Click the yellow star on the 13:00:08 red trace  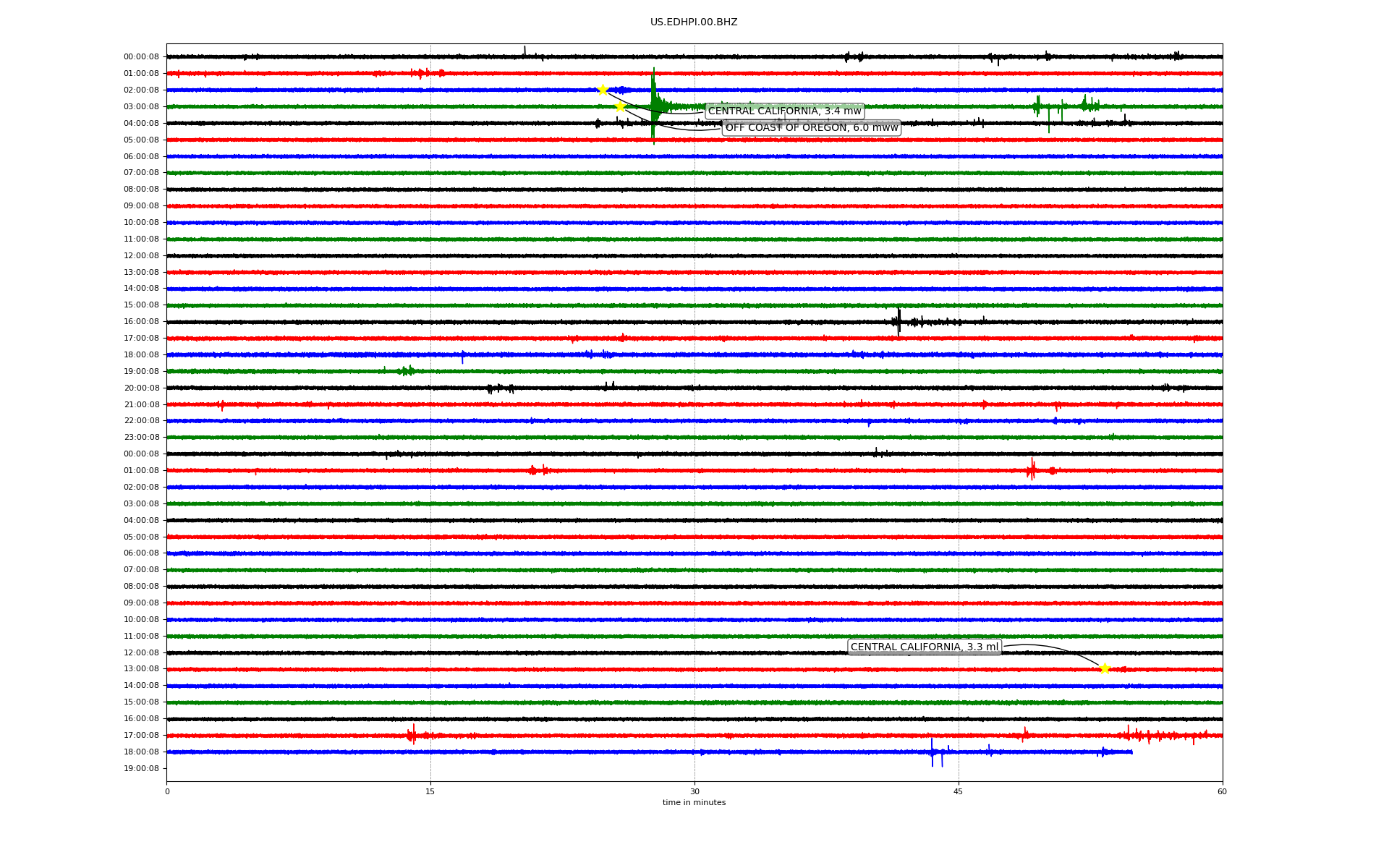point(1104,669)
